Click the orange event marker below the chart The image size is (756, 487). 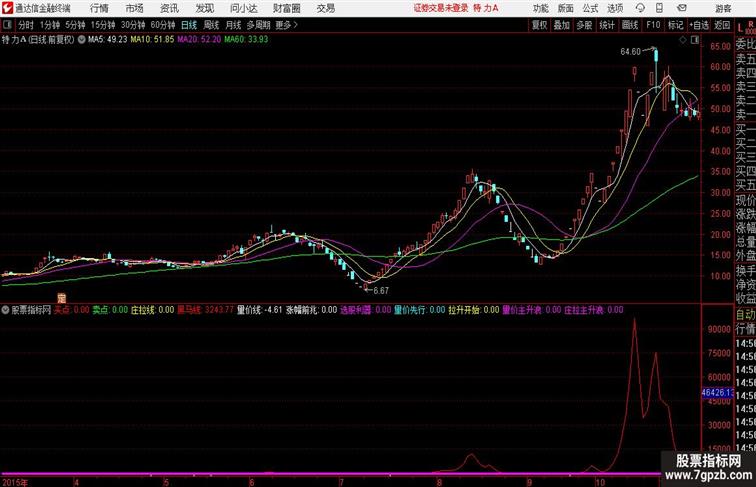point(61,298)
